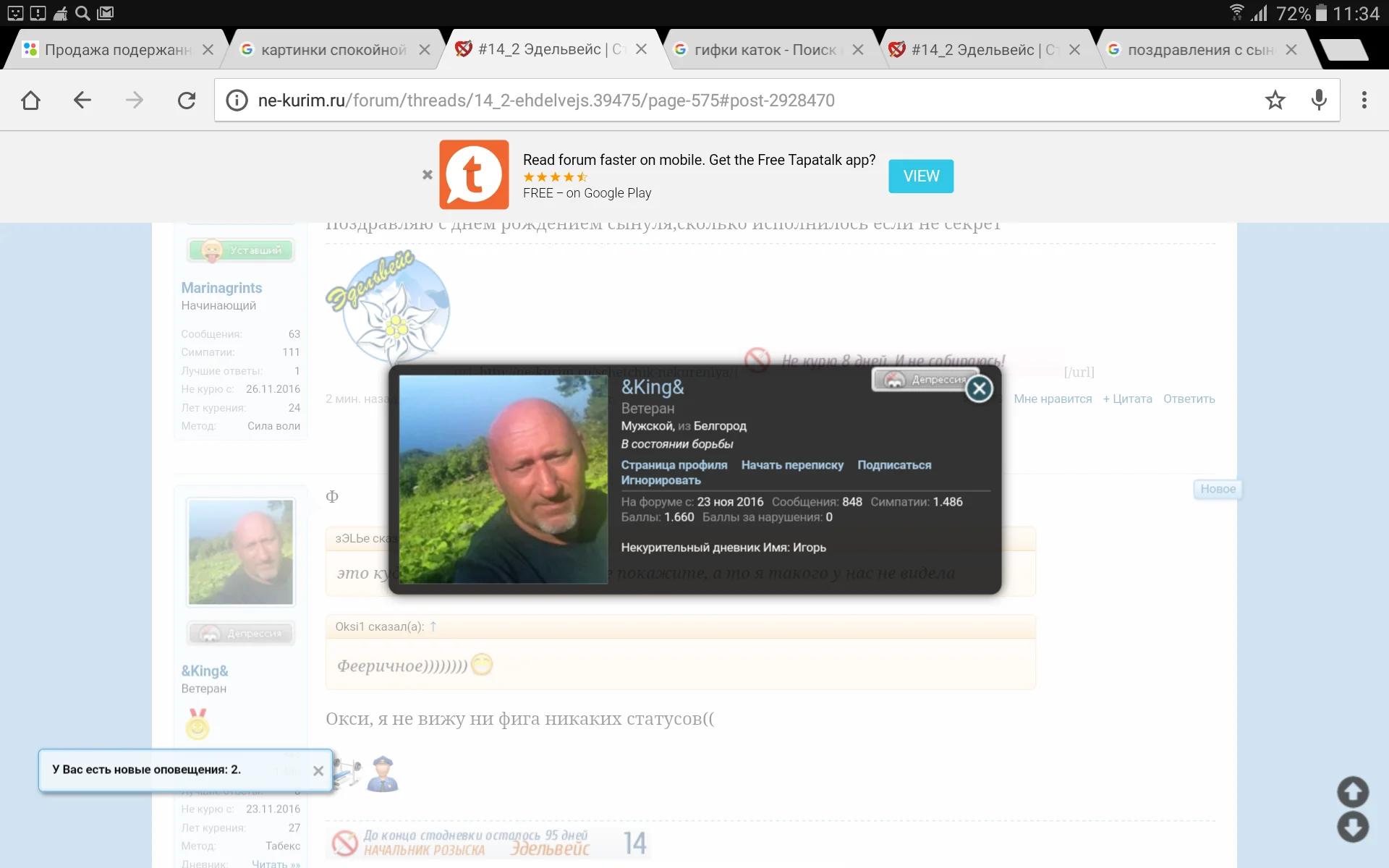This screenshot has width=1389, height=868.
Task: Bookmark this page with the star icon
Action: 1275,100
